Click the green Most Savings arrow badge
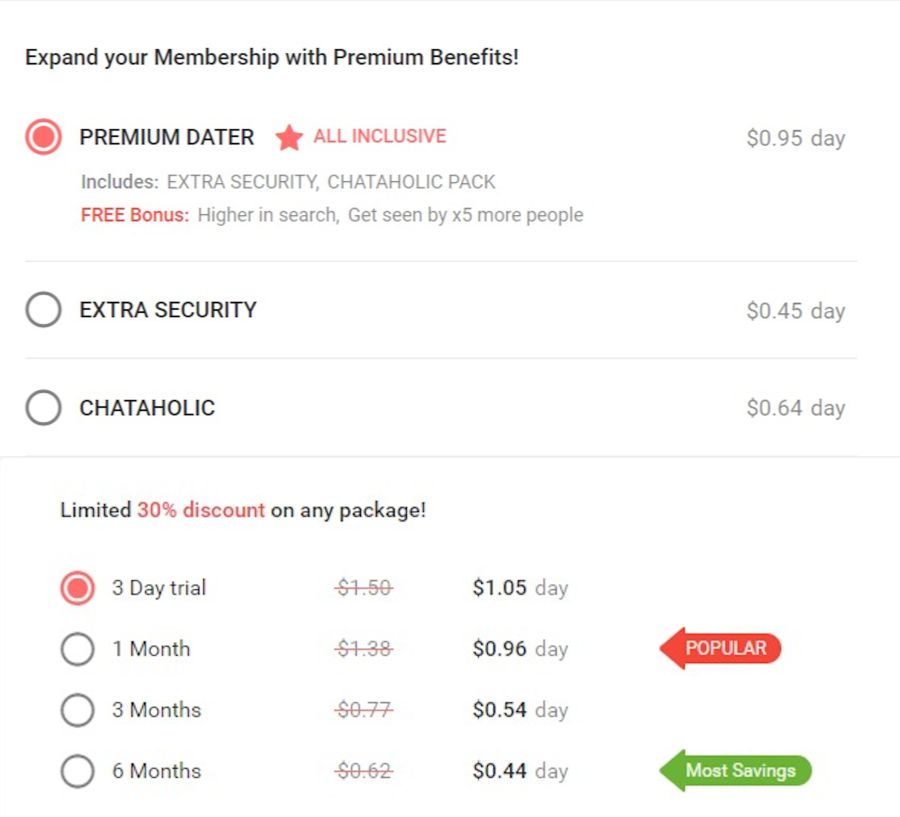 click(x=736, y=770)
